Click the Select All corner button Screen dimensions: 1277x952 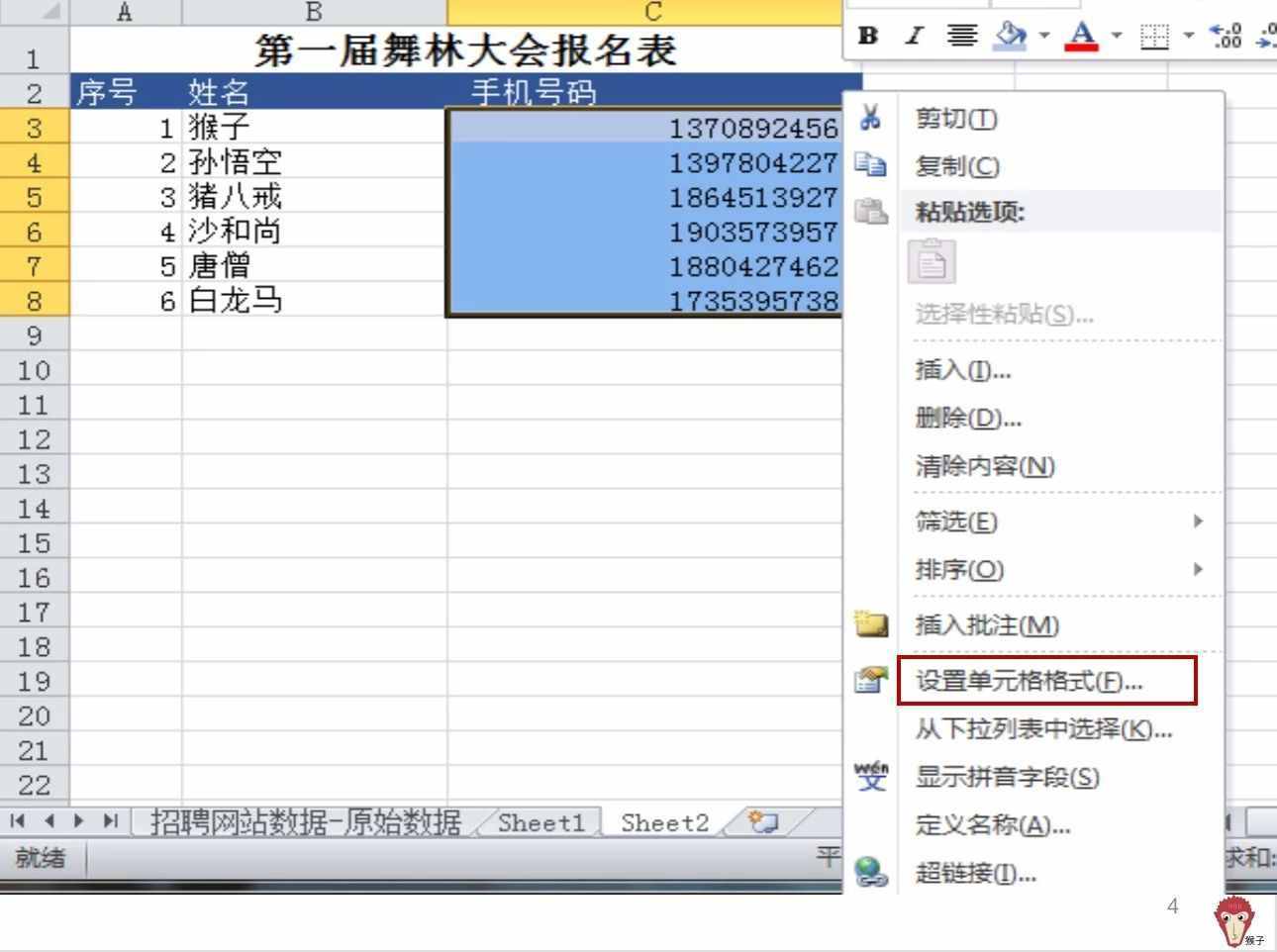coord(35,12)
